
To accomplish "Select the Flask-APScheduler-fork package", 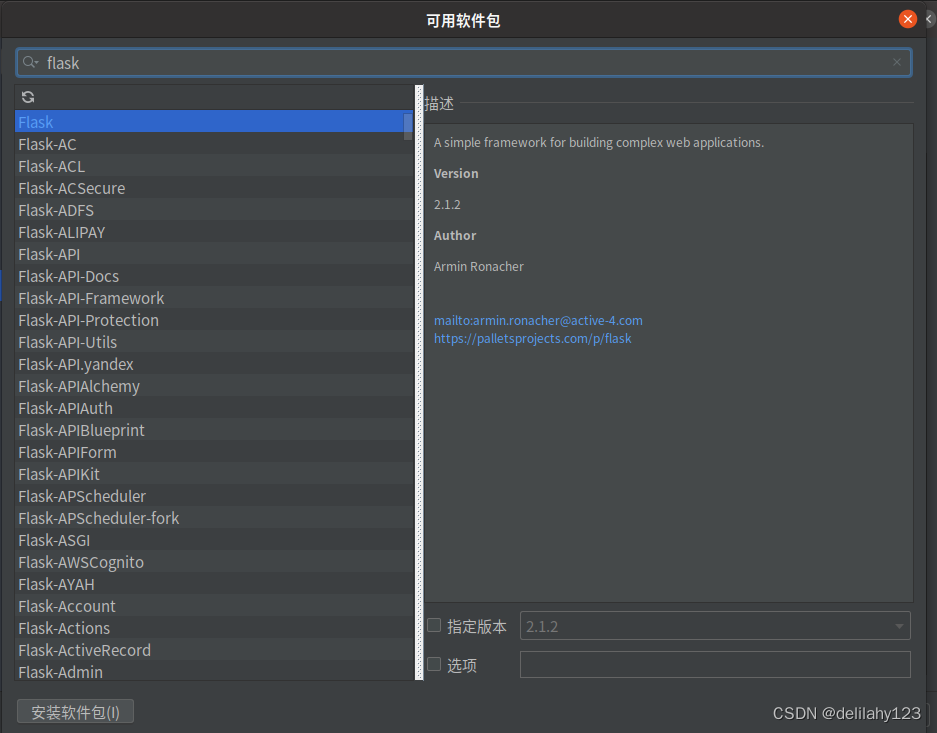I will tap(214, 518).
